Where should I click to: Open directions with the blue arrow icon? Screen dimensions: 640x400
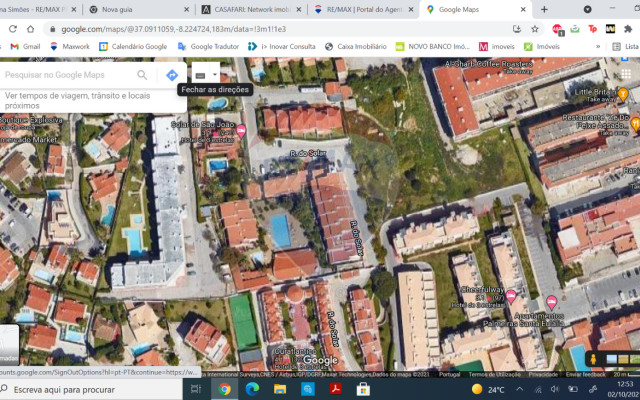pyautogui.click(x=172, y=75)
